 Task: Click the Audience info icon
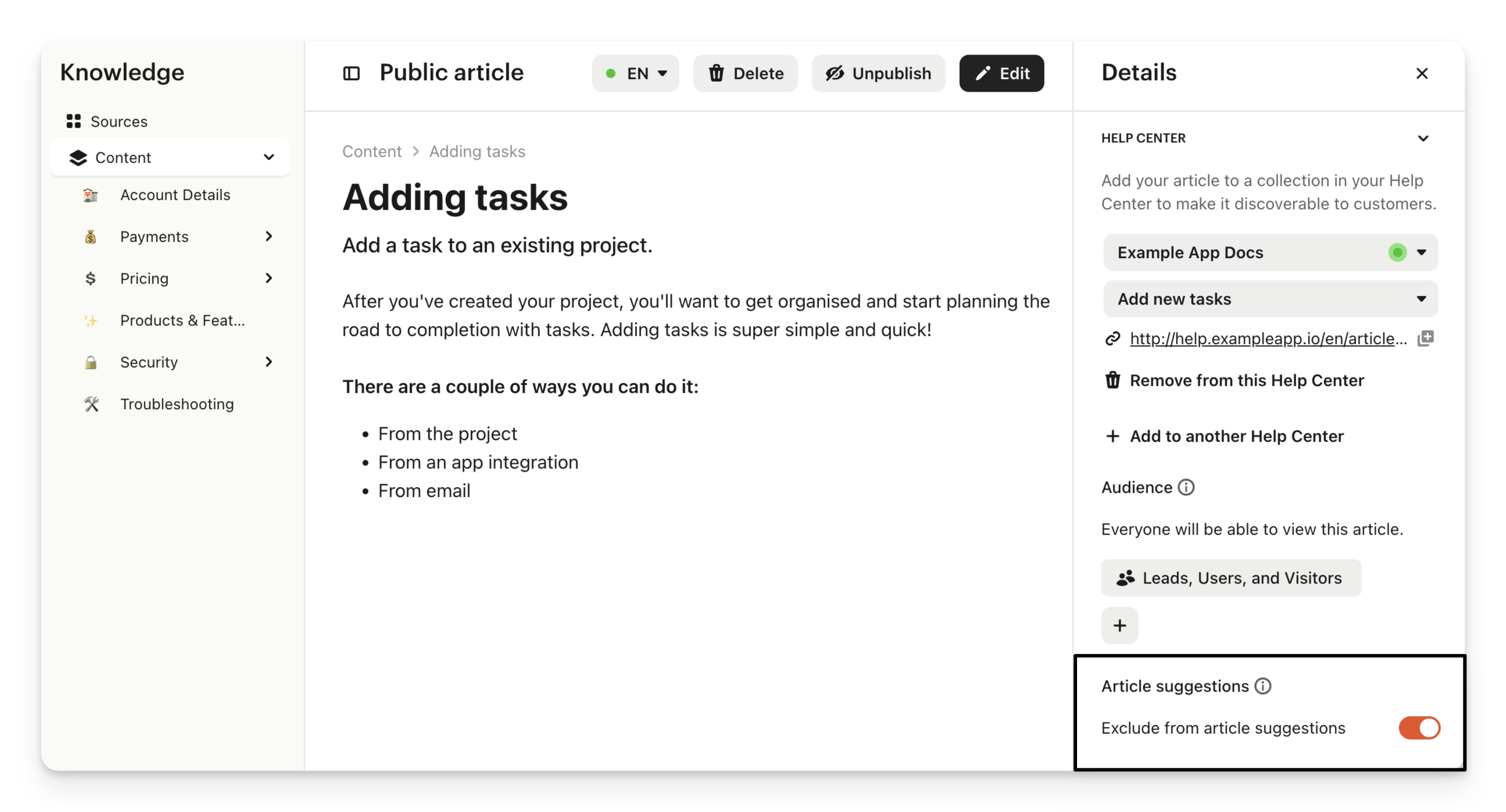(1186, 487)
